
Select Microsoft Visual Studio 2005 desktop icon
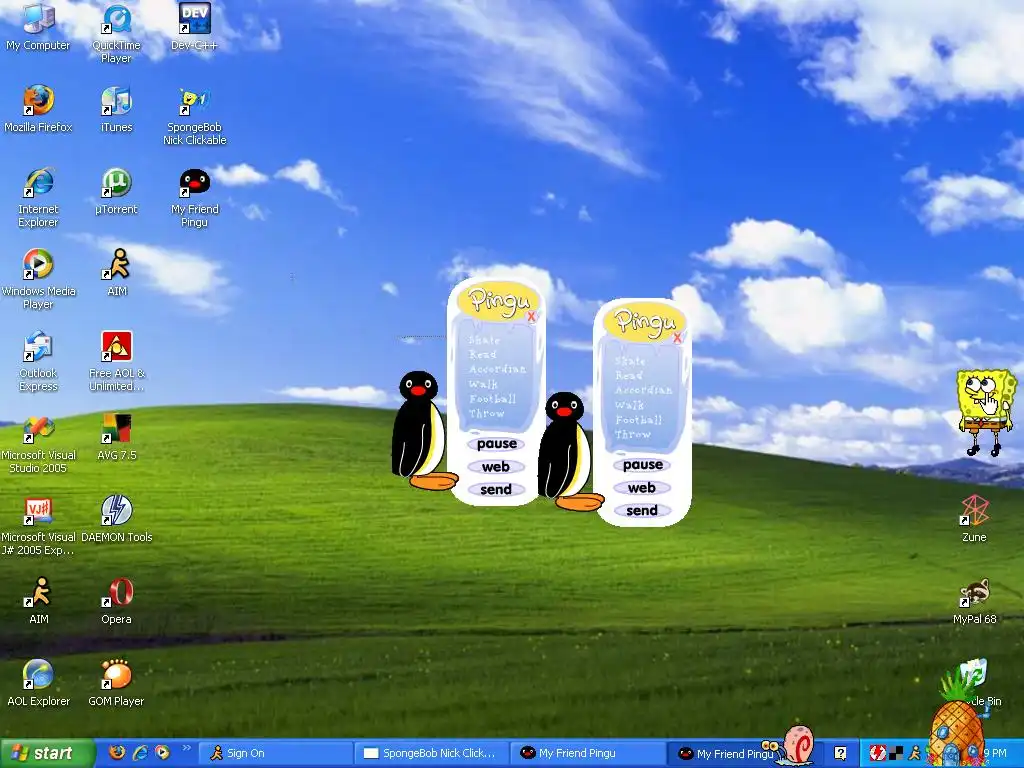[38, 443]
